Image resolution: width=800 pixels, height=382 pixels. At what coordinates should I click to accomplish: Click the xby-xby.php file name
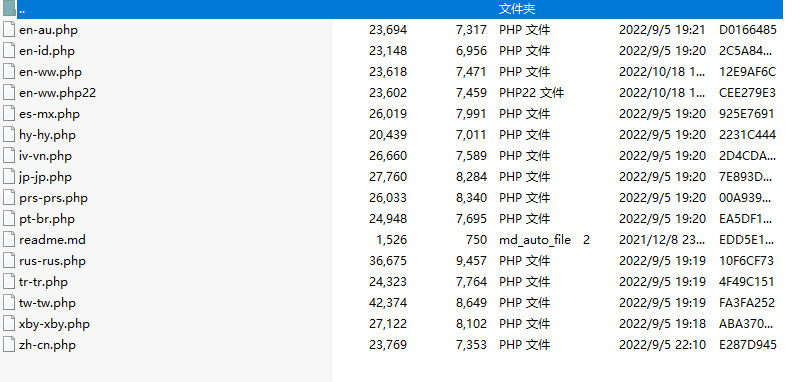coord(55,324)
